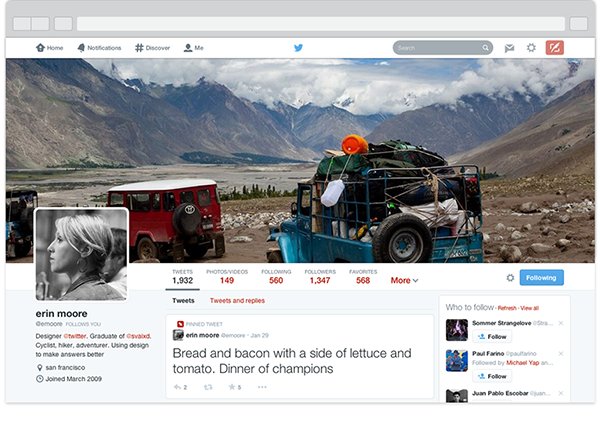
Task: Open the settings gear in top bar
Action: click(x=531, y=48)
